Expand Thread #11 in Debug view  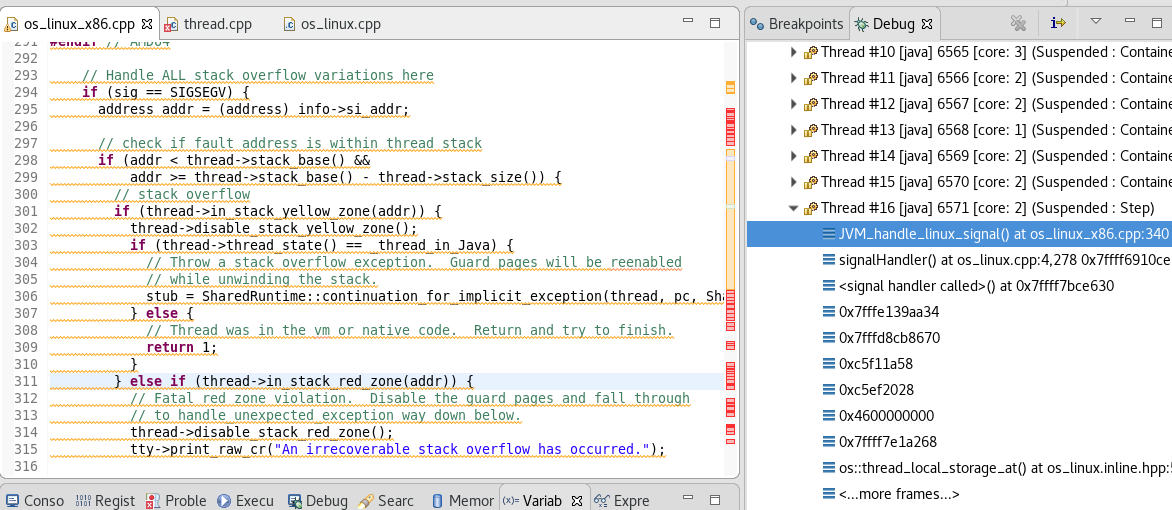point(793,78)
